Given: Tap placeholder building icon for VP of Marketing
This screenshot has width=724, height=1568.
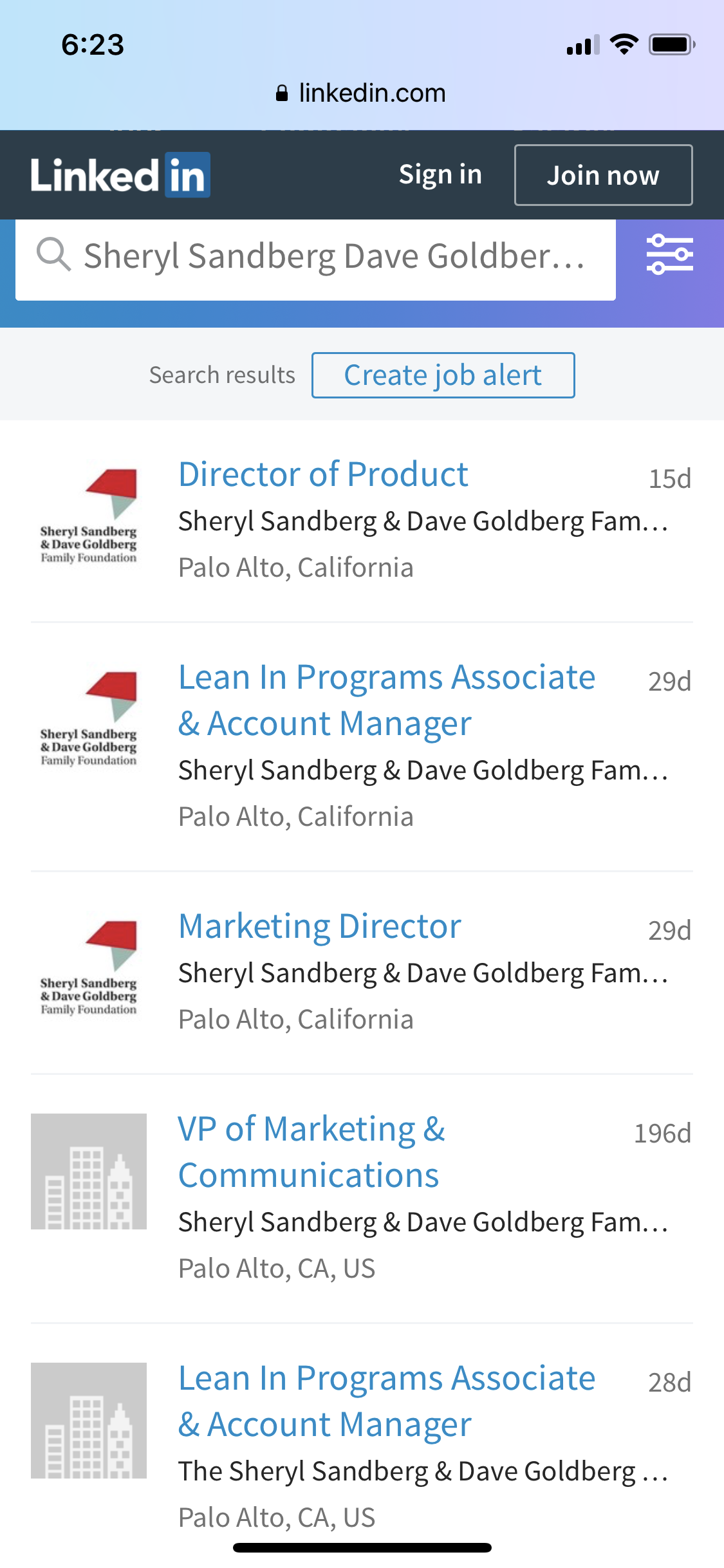Looking at the screenshot, I should (89, 1171).
